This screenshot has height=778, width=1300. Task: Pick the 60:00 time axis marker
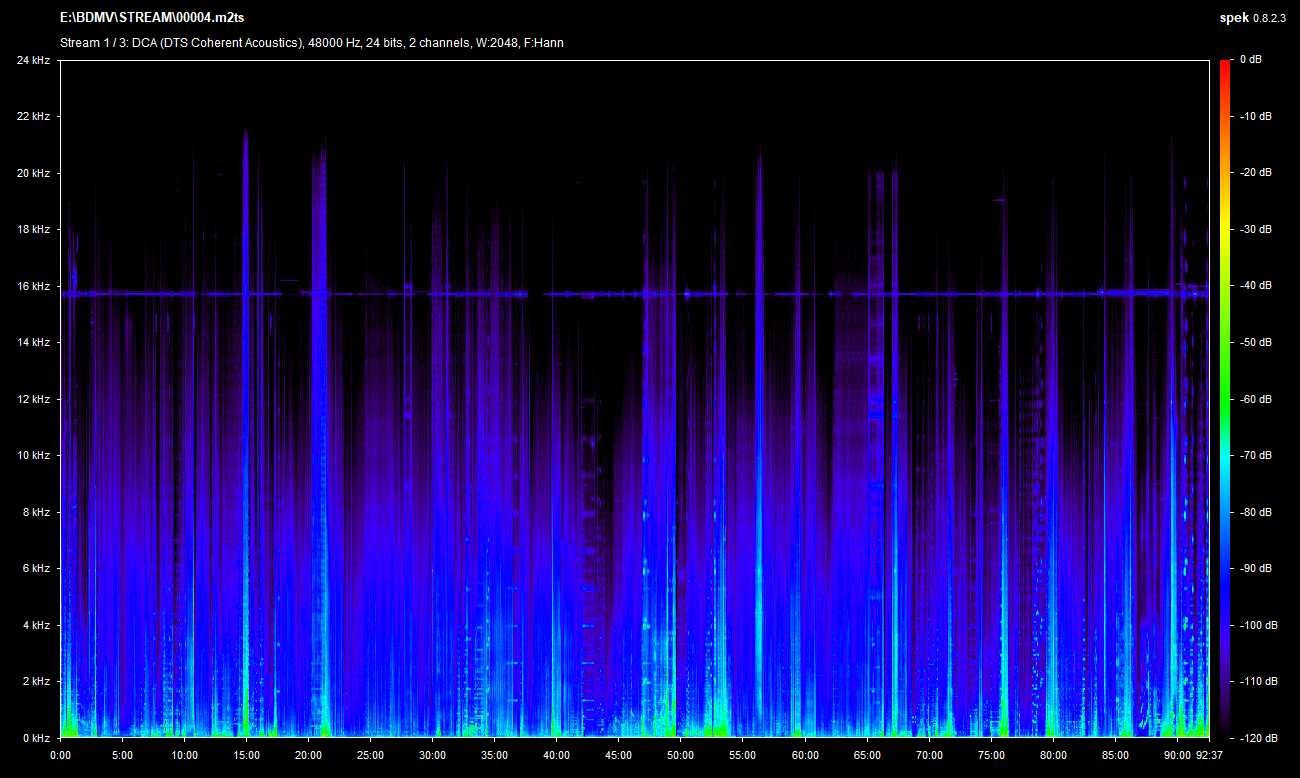[x=805, y=755]
